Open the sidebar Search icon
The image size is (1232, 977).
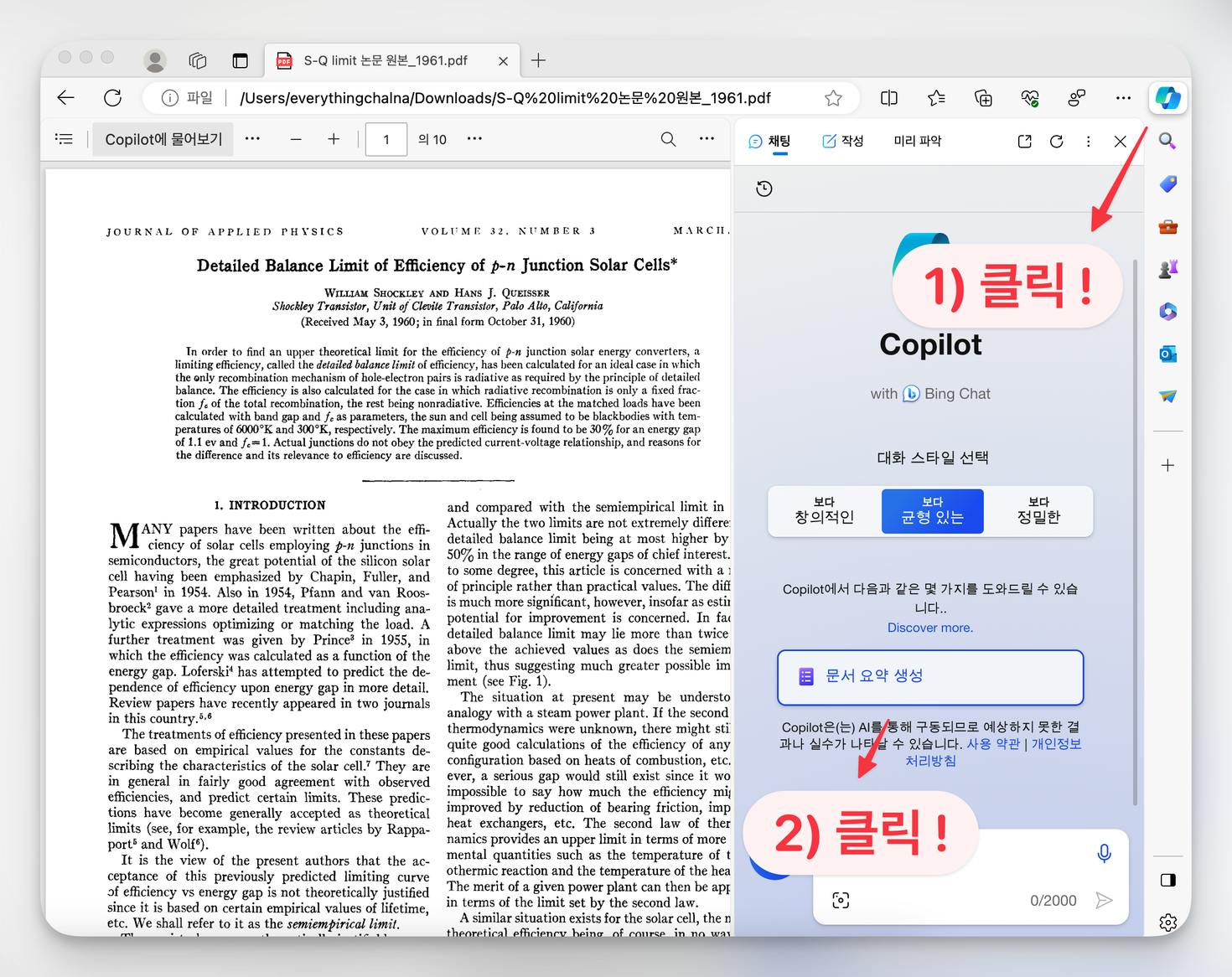click(1167, 141)
